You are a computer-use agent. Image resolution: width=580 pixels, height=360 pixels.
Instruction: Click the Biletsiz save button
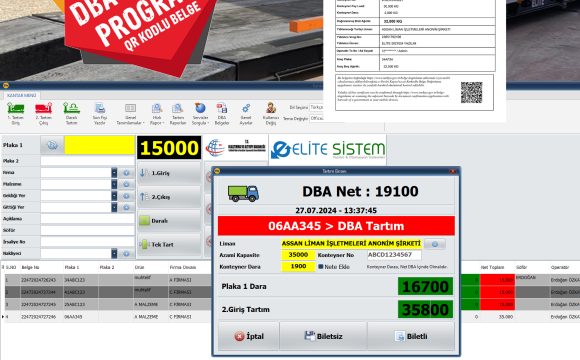point(323,336)
